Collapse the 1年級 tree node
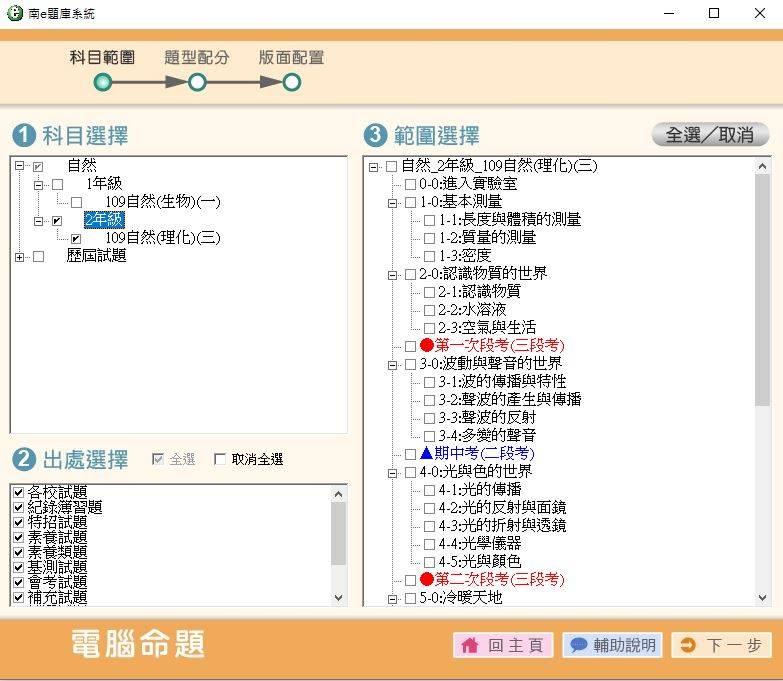The height and width of the screenshot is (681, 783). point(38,185)
